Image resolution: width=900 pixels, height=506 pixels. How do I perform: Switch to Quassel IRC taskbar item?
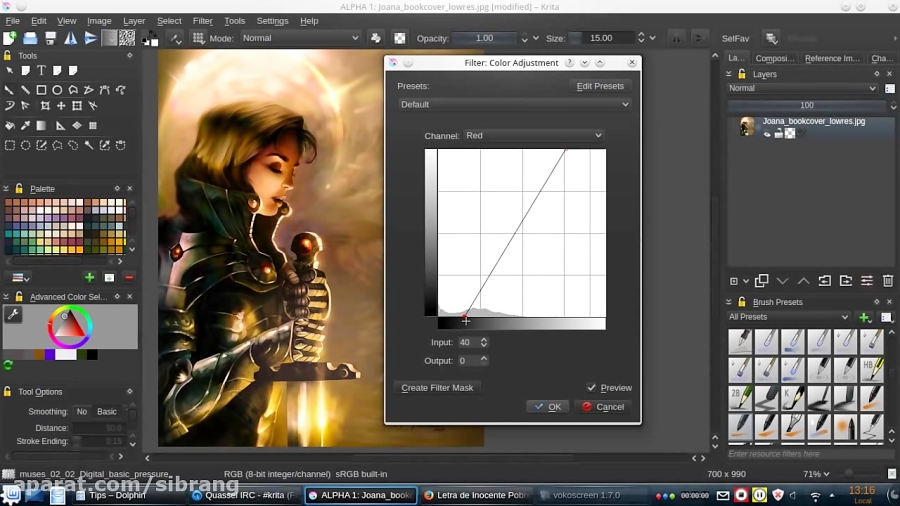coord(245,495)
